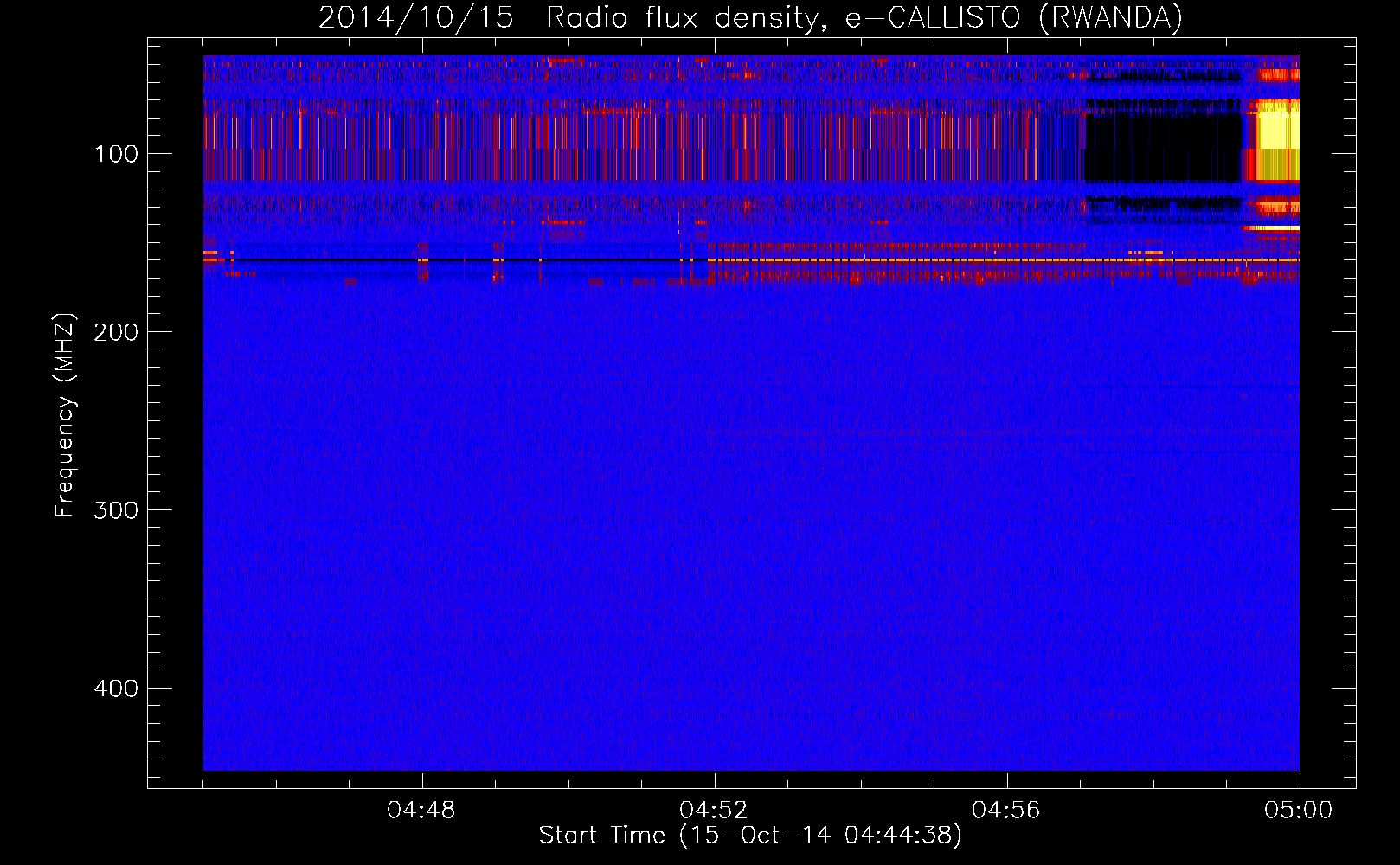The width and height of the screenshot is (1400, 865).
Task: Click the bright yellow burst near 05:00
Action: pyautogui.click(x=1277, y=138)
